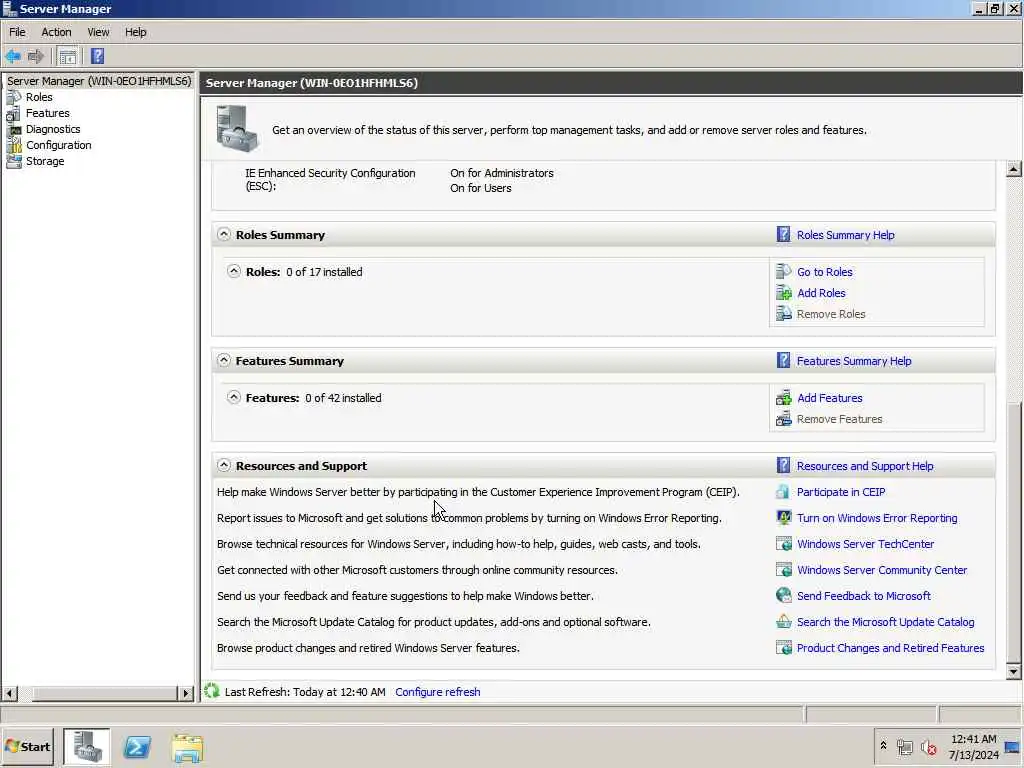
Task: Open the Resources and Support Help link
Action: [x=865, y=466]
